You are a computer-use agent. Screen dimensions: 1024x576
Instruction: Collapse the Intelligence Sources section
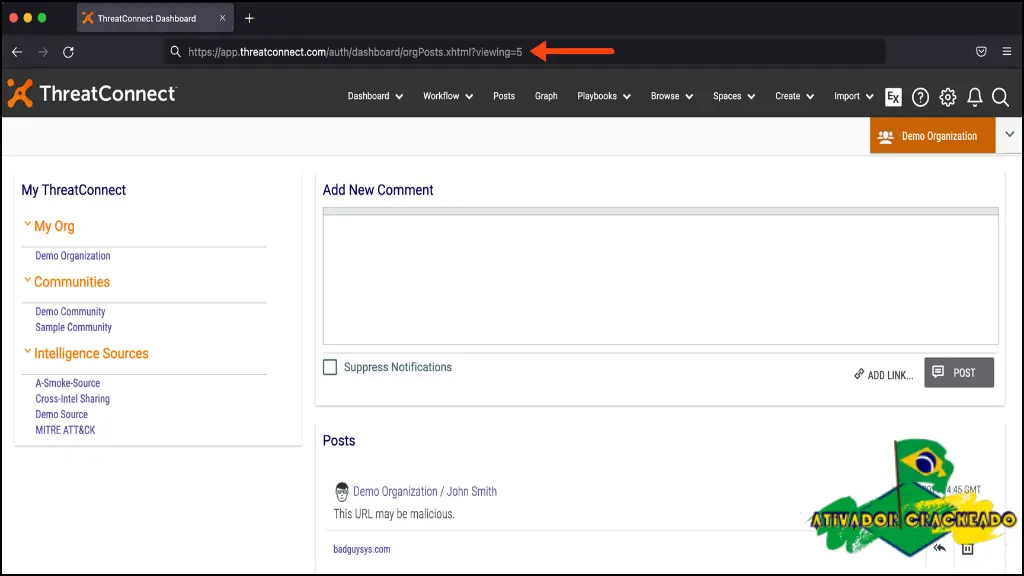[27, 351]
